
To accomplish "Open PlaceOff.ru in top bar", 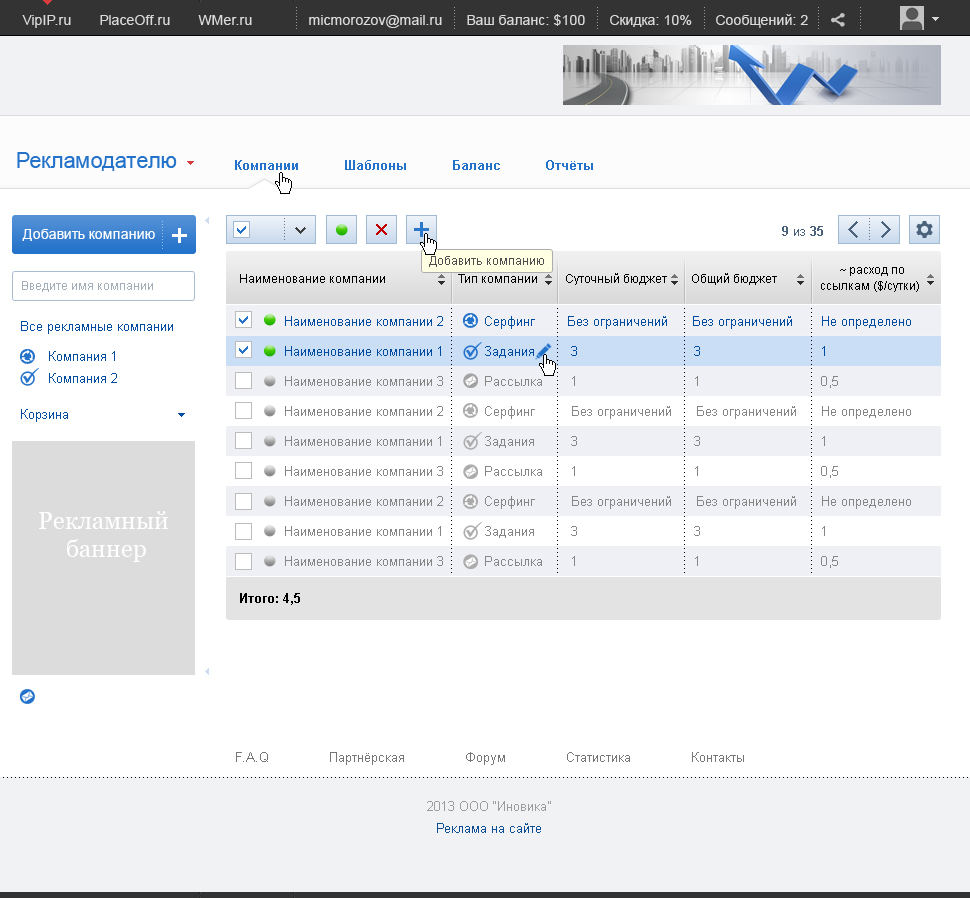I will (134, 20).
